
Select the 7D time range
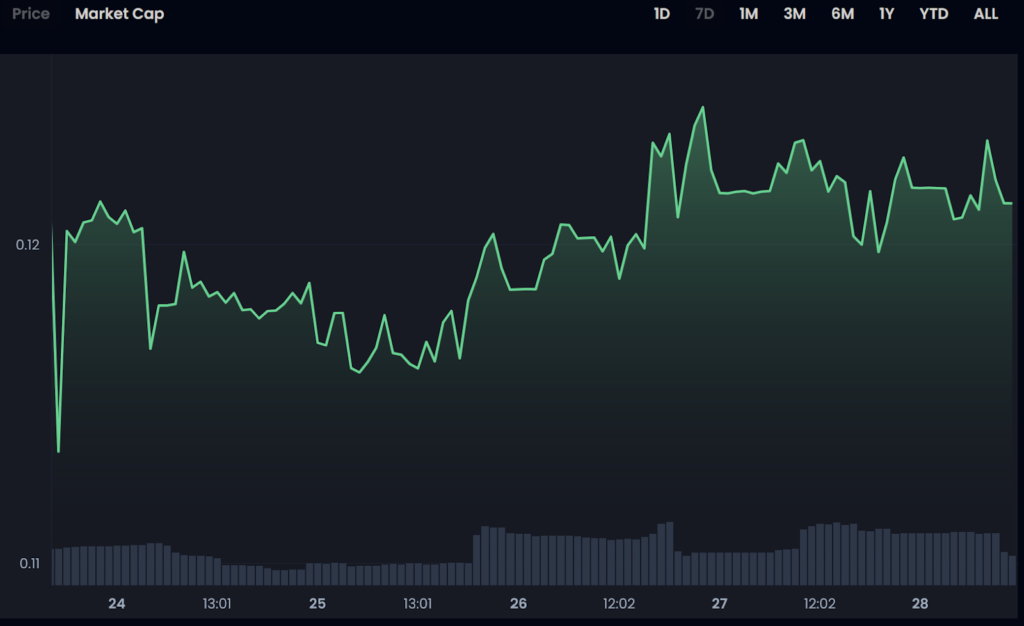[x=704, y=14]
